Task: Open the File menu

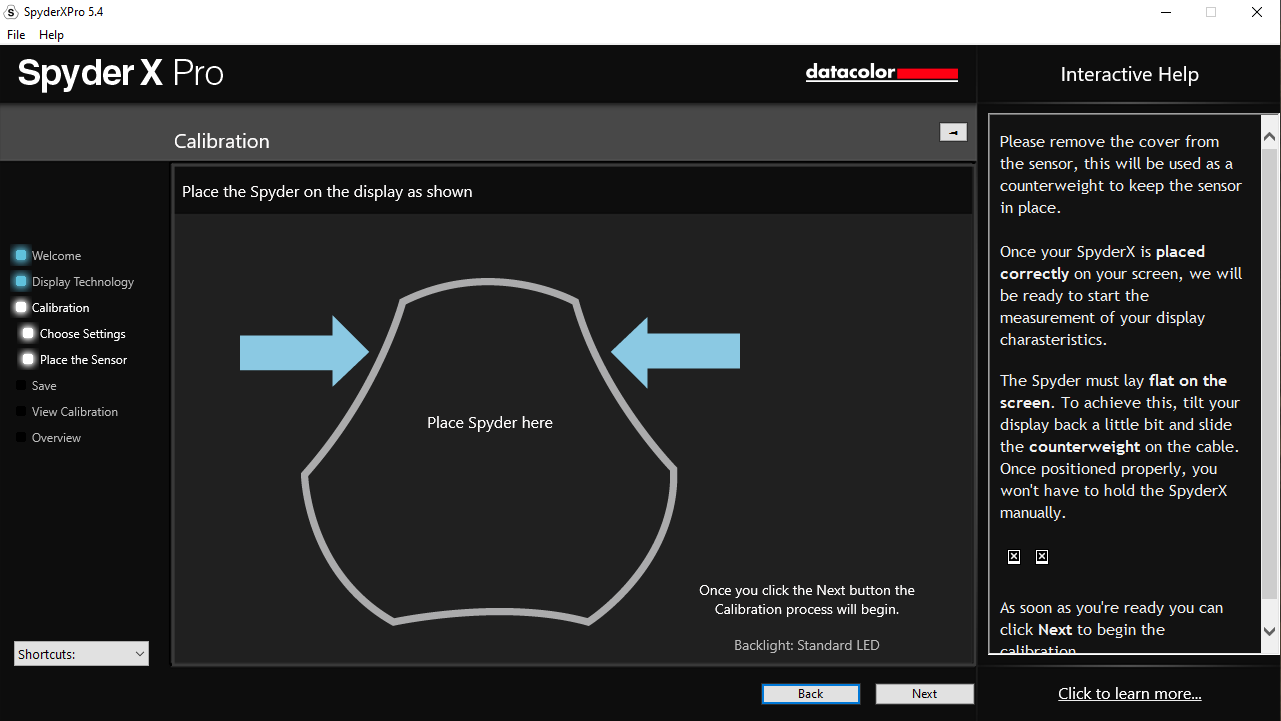Action: pos(16,34)
